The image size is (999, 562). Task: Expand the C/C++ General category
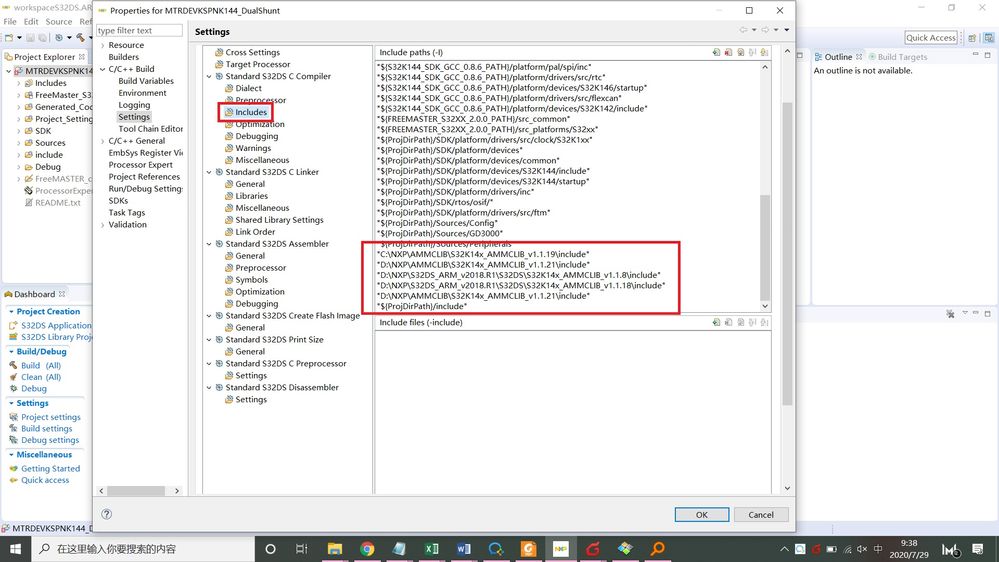(x=103, y=141)
